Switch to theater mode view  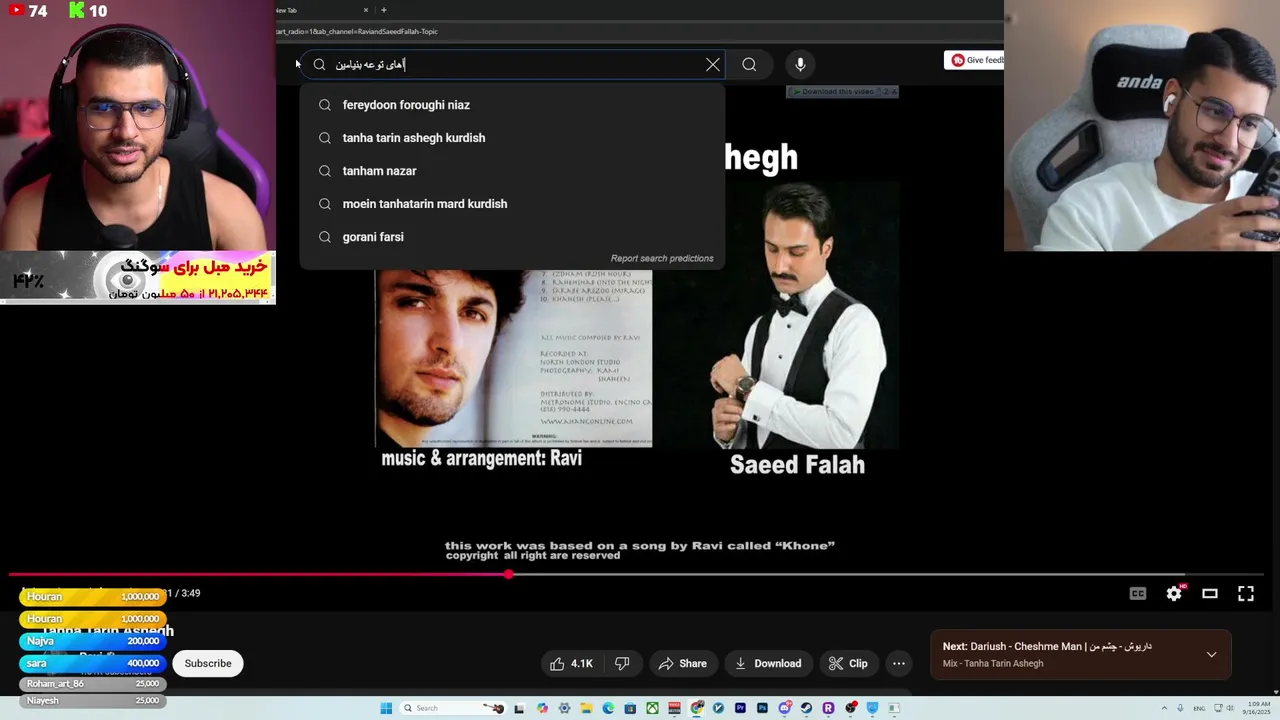tap(1210, 593)
